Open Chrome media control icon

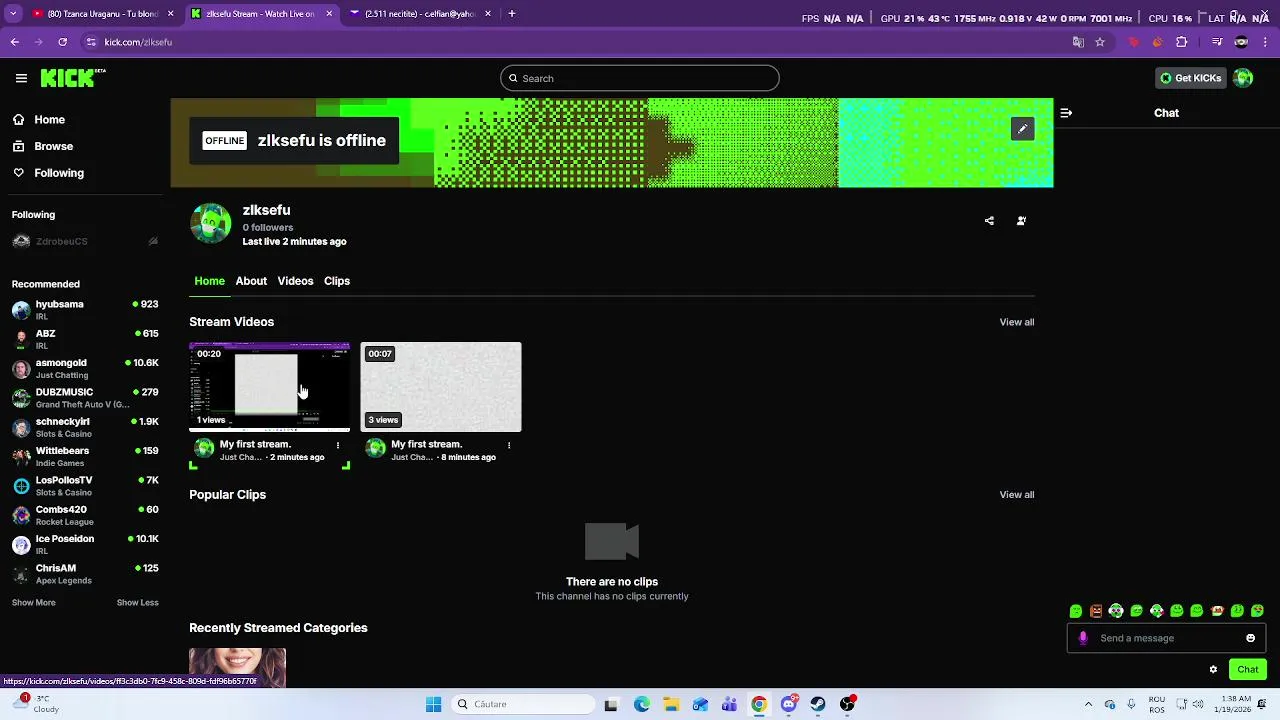tap(1217, 42)
